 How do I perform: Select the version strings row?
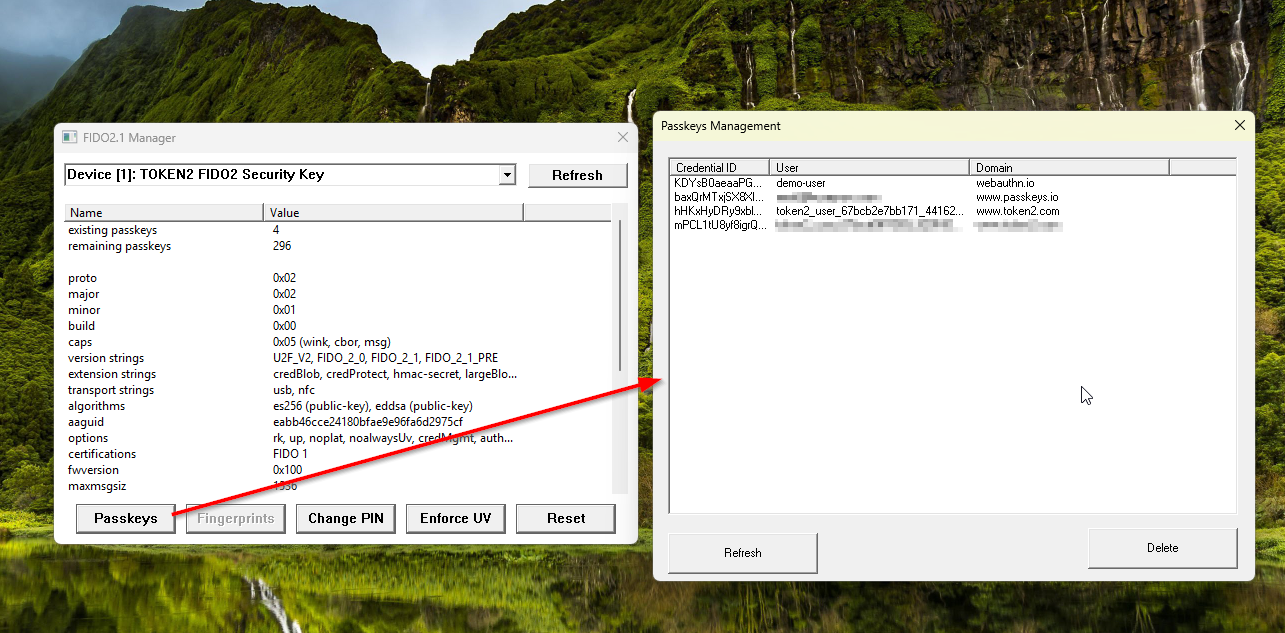tap(338, 358)
